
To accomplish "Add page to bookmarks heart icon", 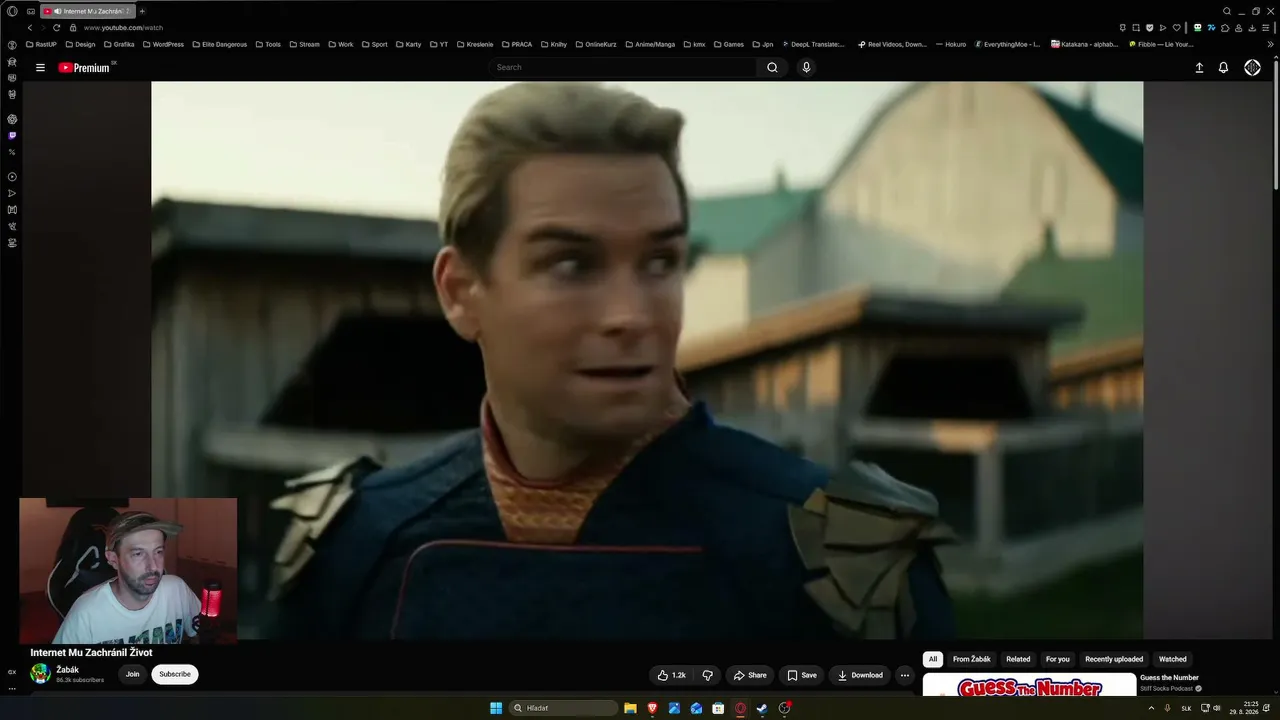I will point(1176,28).
